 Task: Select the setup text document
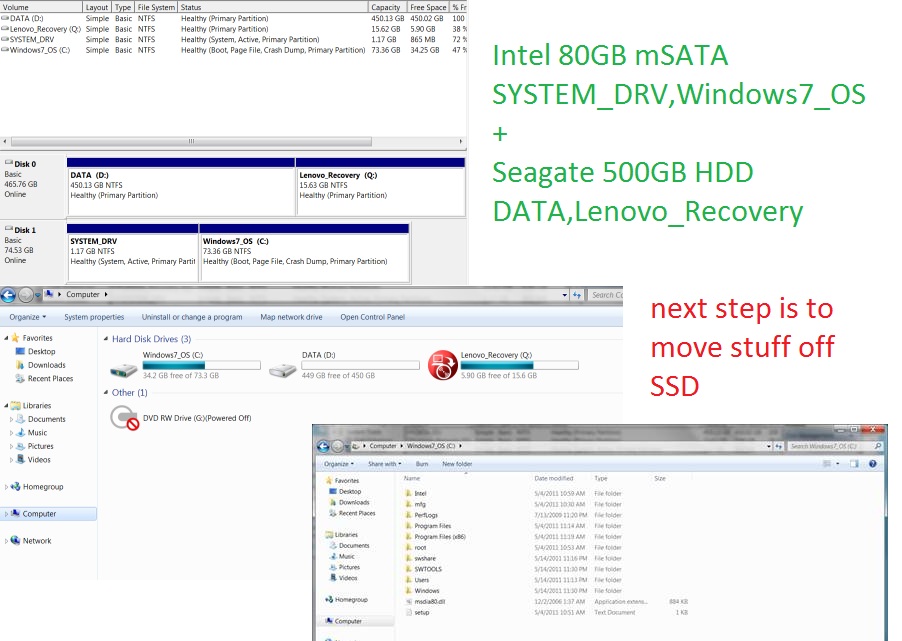(417, 613)
